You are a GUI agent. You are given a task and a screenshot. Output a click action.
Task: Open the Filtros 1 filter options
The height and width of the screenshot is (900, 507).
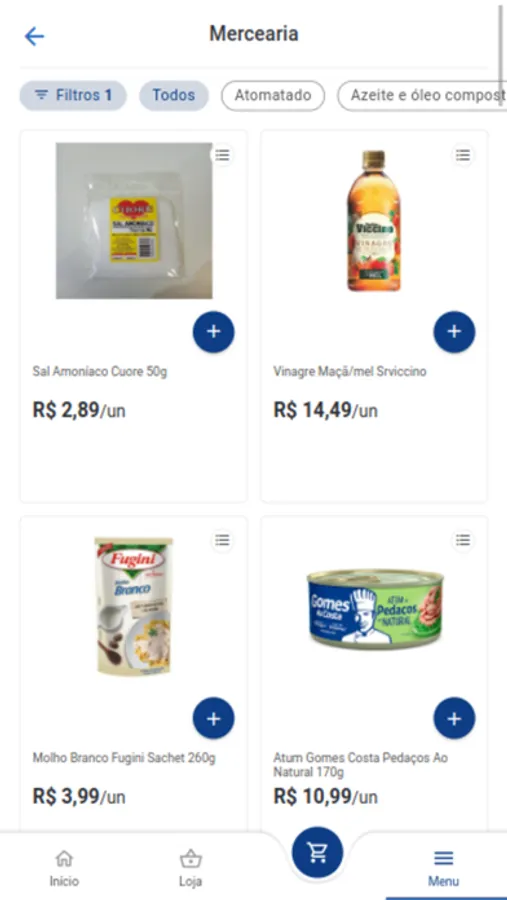click(73, 95)
